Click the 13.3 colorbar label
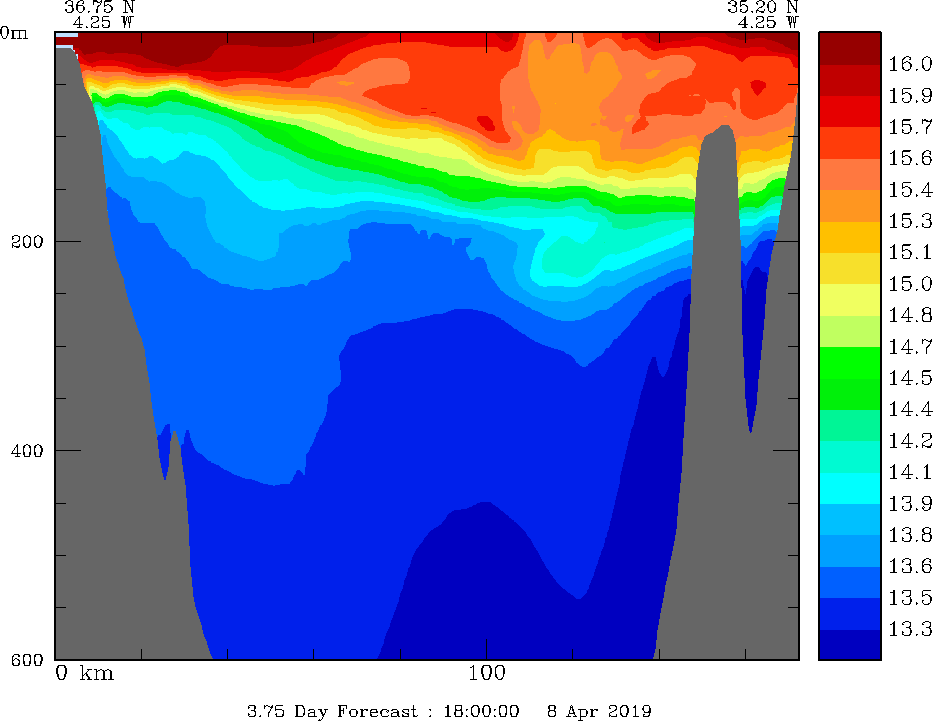This screenshot has width=933, height=721. pos(910,629)
